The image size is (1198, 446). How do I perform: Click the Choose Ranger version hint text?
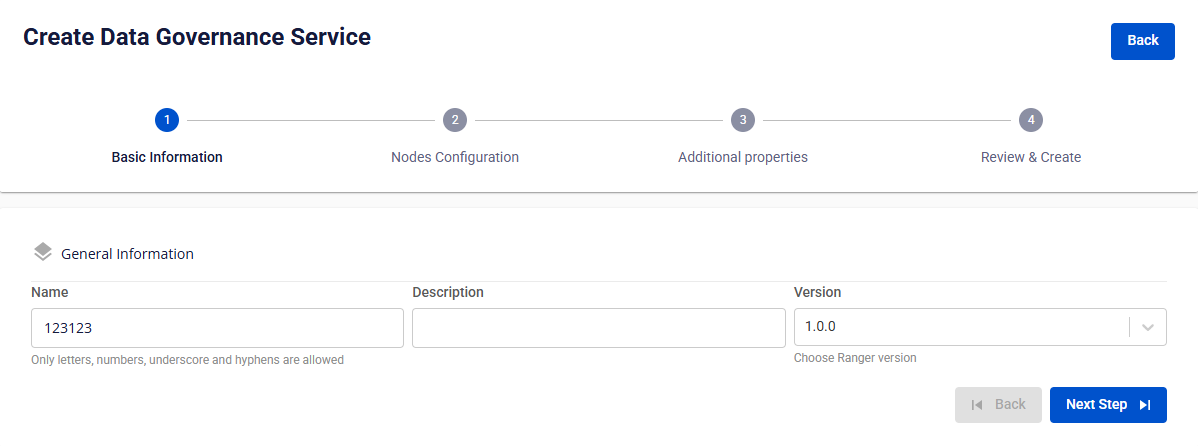854,357
